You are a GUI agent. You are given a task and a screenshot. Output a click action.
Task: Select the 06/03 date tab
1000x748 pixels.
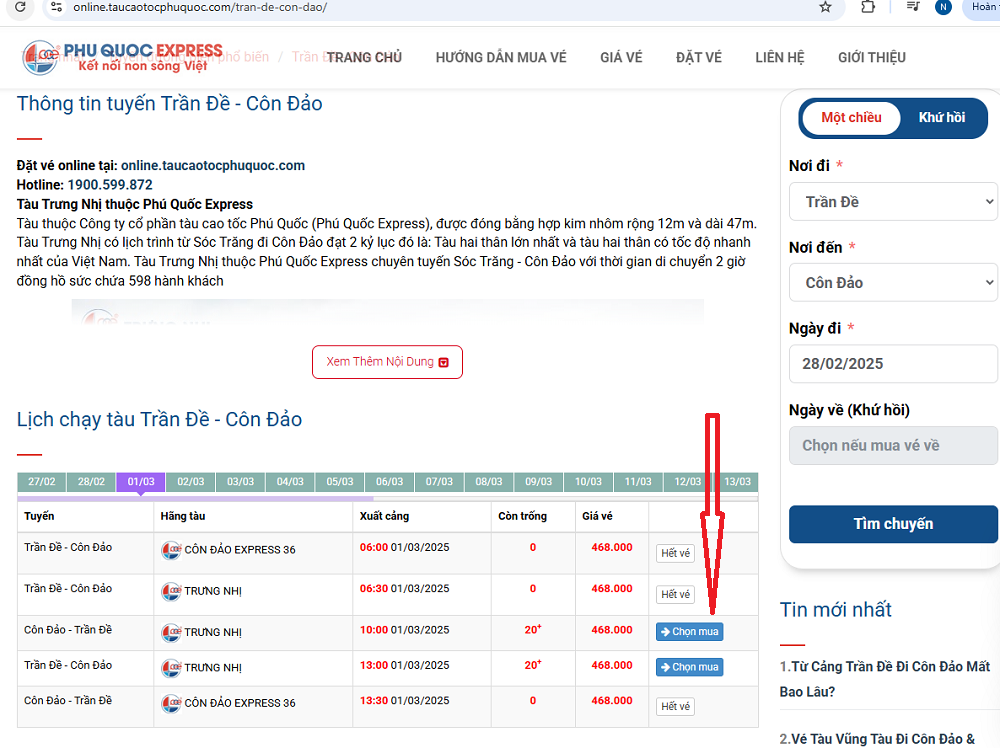click(390, 481)
